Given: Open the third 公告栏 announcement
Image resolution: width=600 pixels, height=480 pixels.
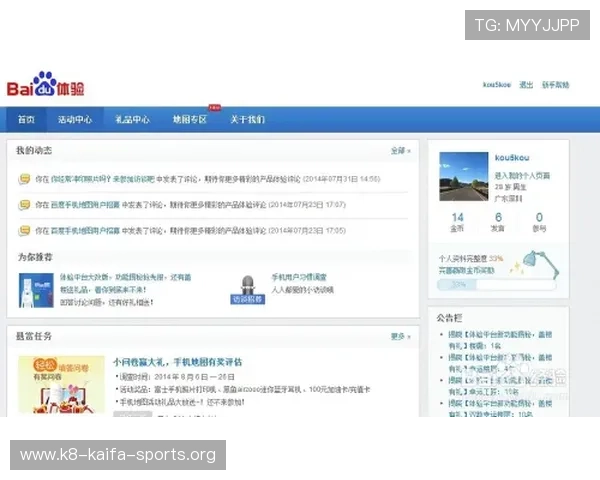Looking at the screenshot, I should [x=500, y=386].
